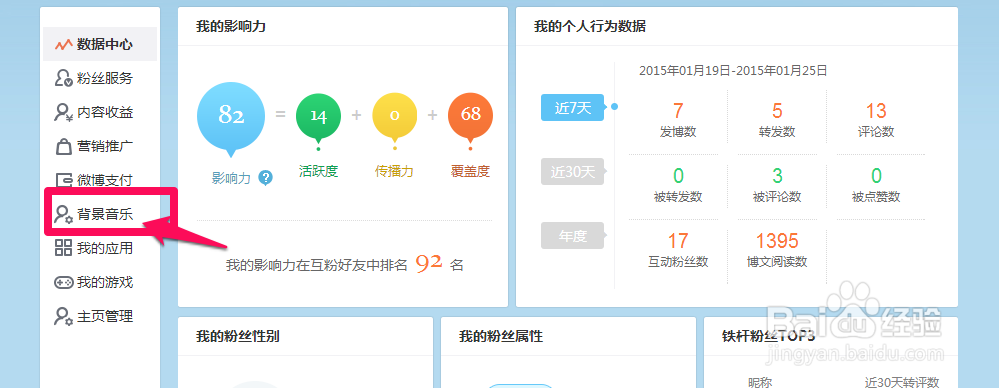This screenshot has height=388, width=999.
Task: Click the 传播力 label
Action: pyautogui.click(x=394, y=171)
